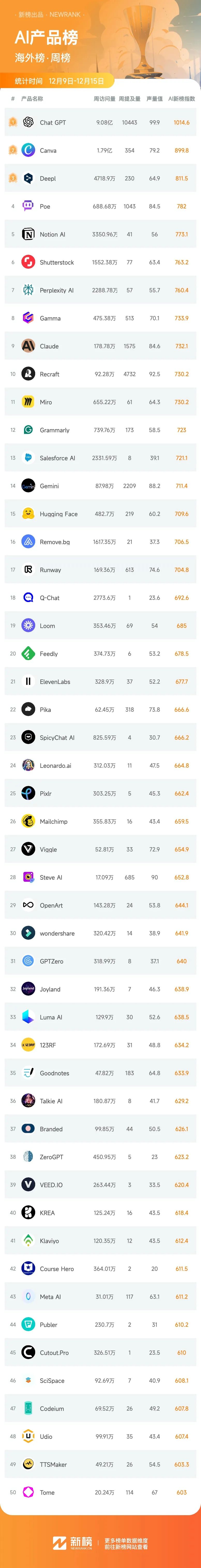
Task: Open the Perplexity AI row name
Action: point(57,290)
